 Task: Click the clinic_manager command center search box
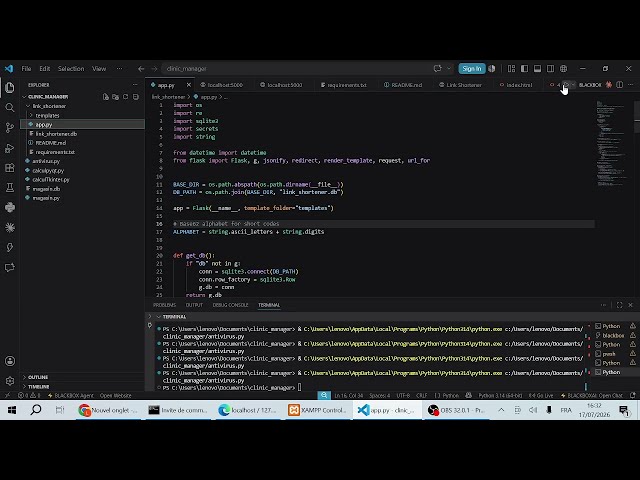click(x=296, y=69)
